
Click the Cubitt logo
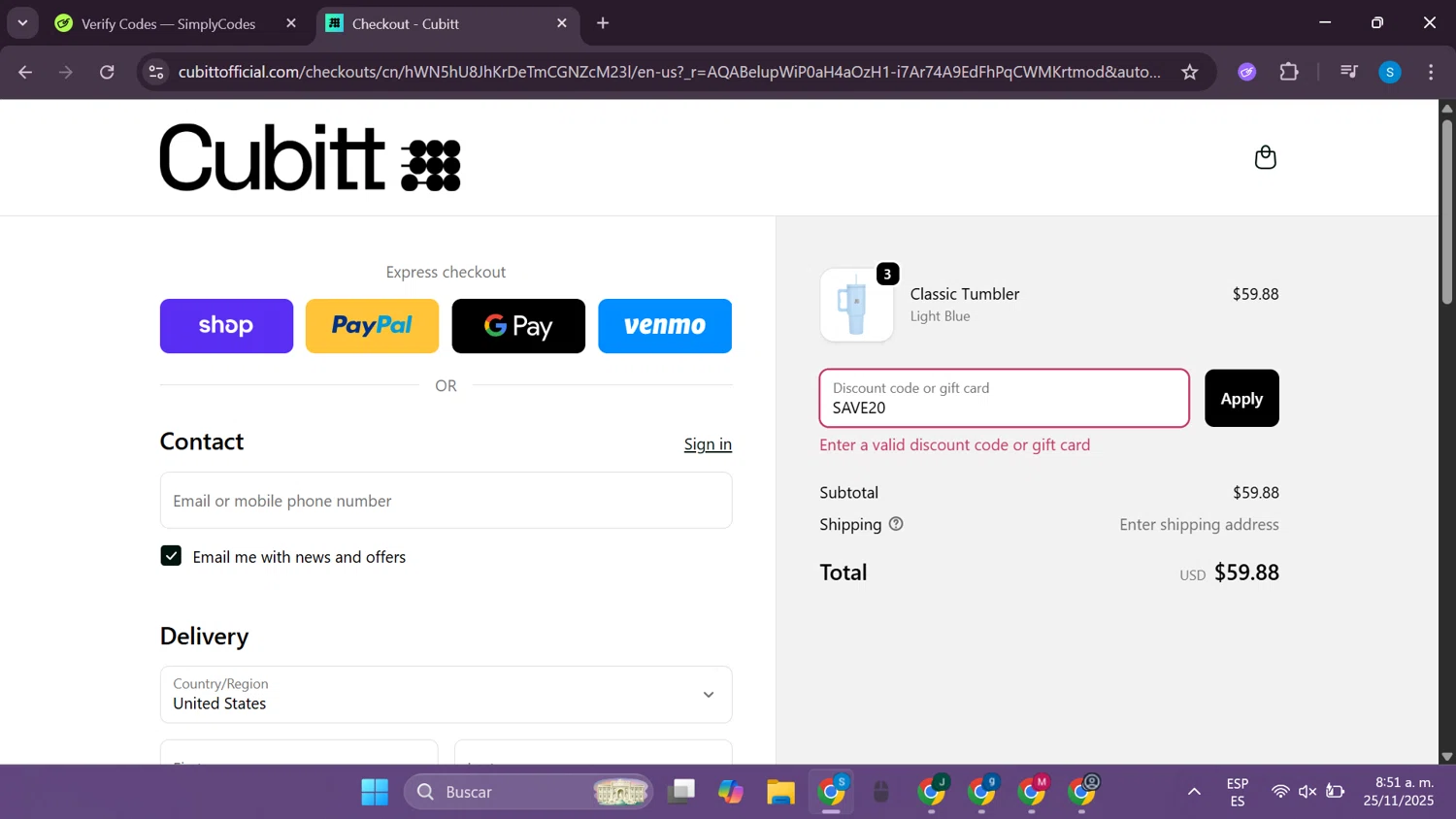point(311,157)
